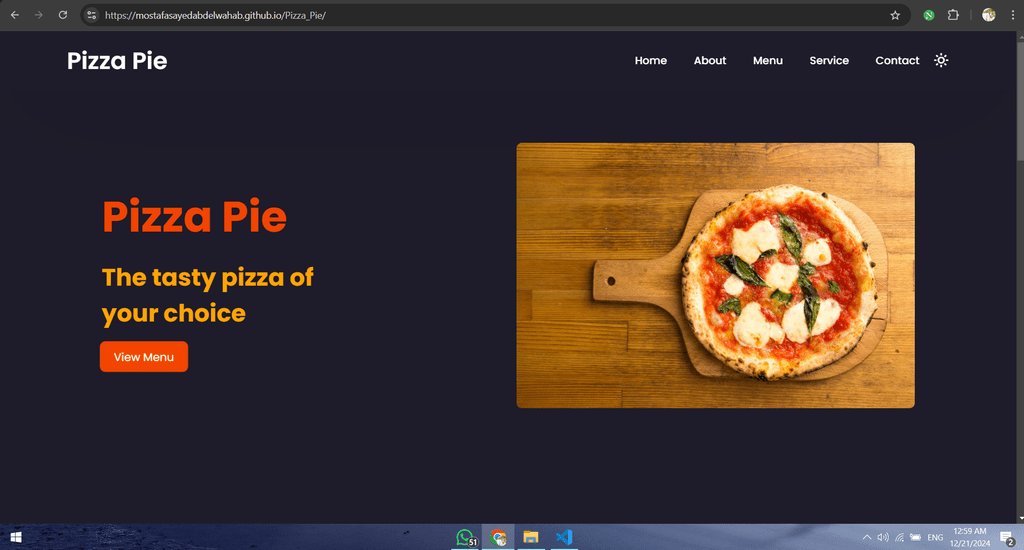Open the Contact nav link
Viewport: 1024px width, 550px height.
click(x=897, y=60)
